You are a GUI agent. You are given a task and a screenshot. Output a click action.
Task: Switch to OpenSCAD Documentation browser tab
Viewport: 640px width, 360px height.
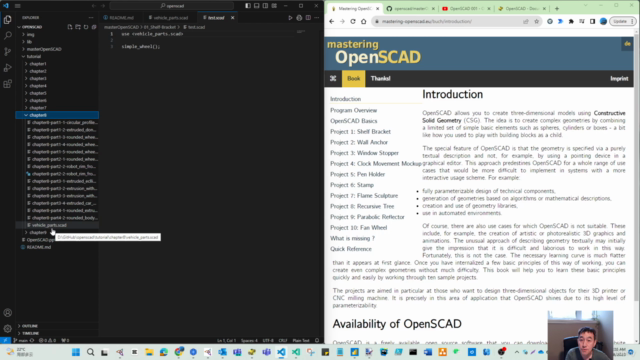coord(521,9)
